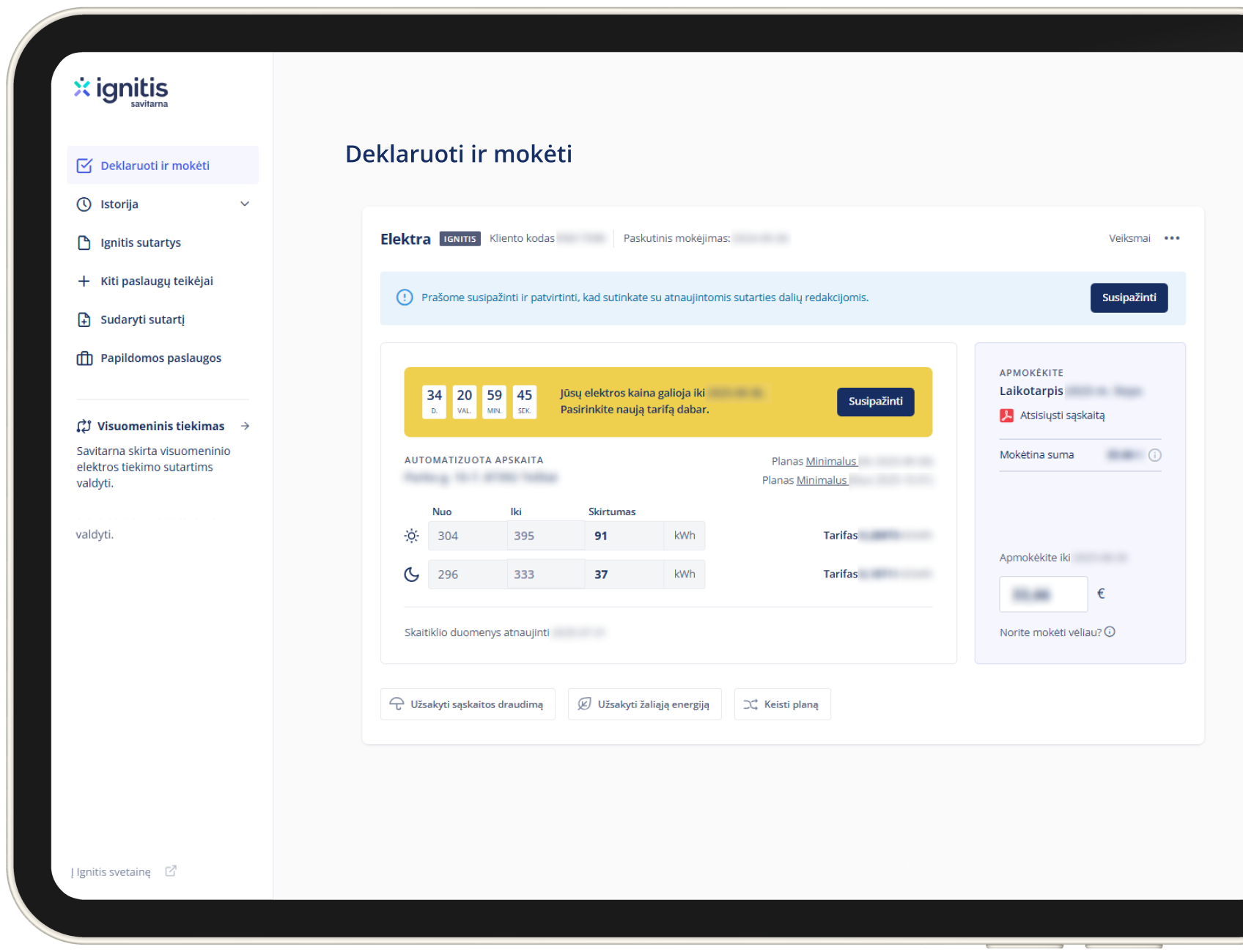Click the blue info icon in notice banner

pos(405,298)
